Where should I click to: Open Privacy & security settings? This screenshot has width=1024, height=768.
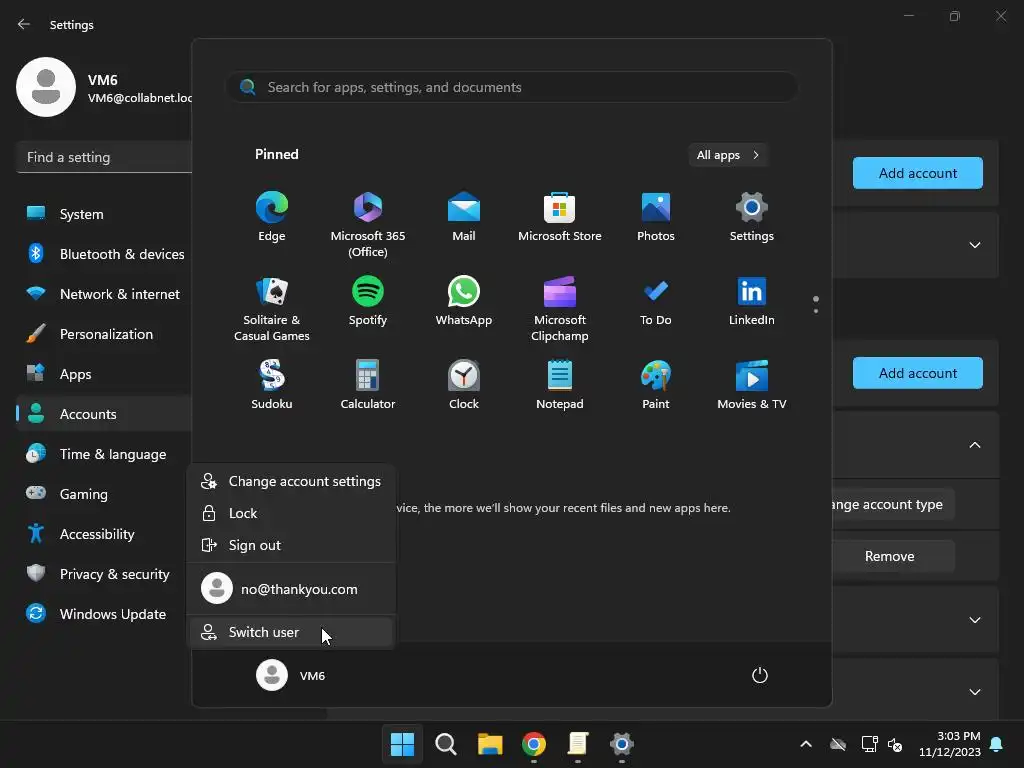pos(104,574)
